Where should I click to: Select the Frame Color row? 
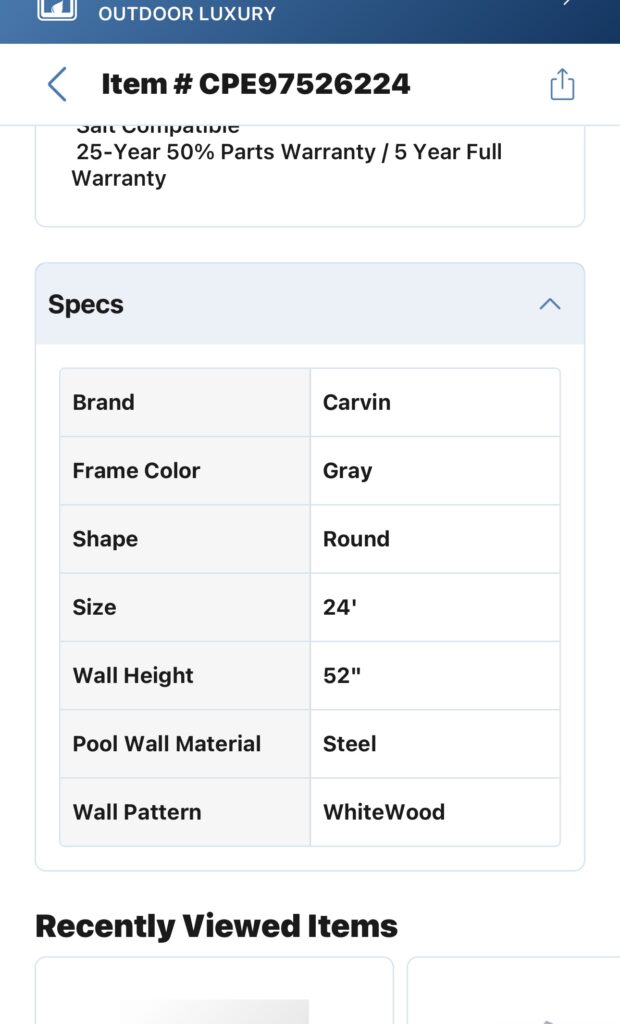(x=310, y=471)
